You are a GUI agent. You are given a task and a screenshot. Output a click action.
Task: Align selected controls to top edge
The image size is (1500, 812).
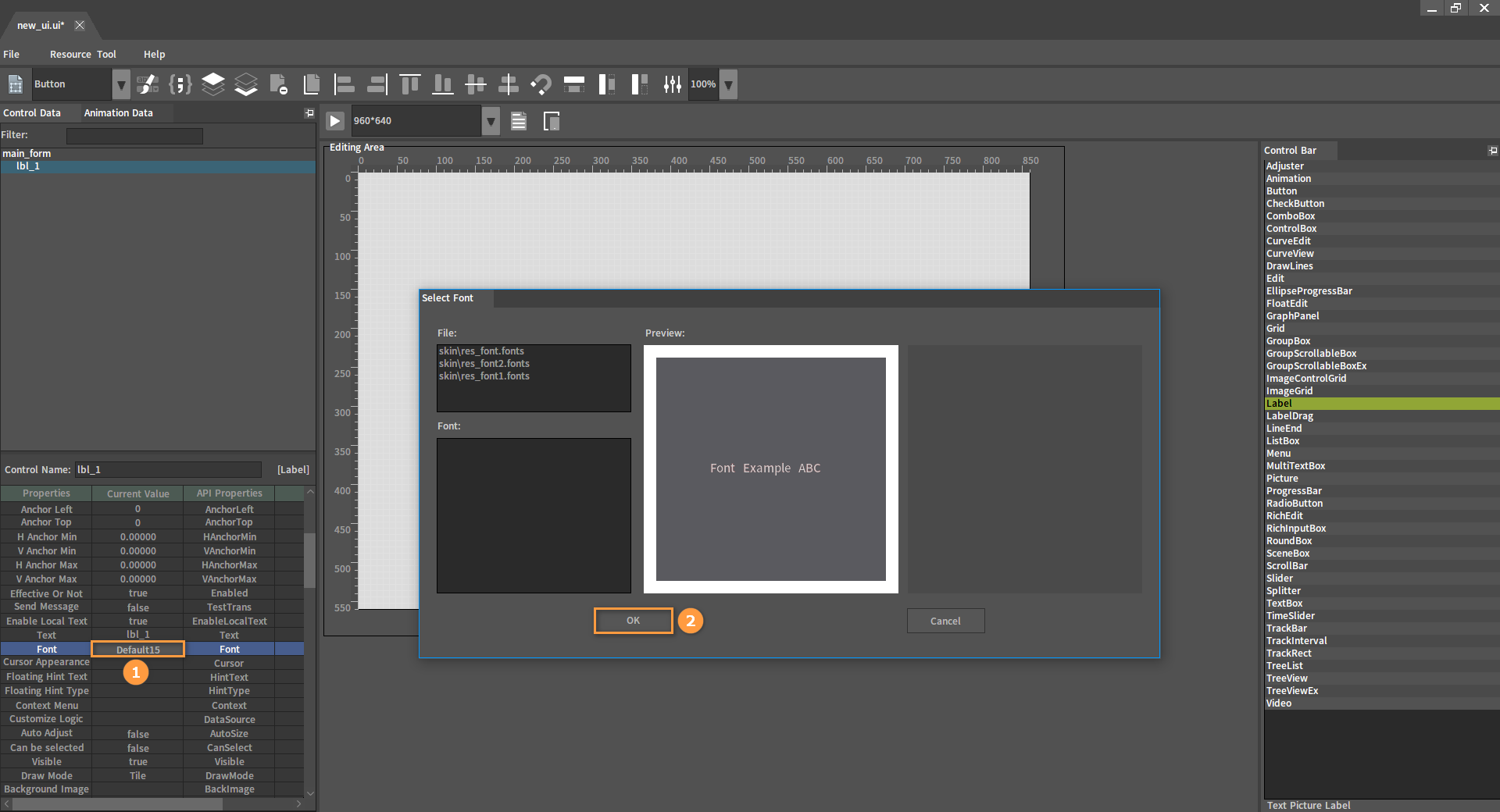pos(409,84)
